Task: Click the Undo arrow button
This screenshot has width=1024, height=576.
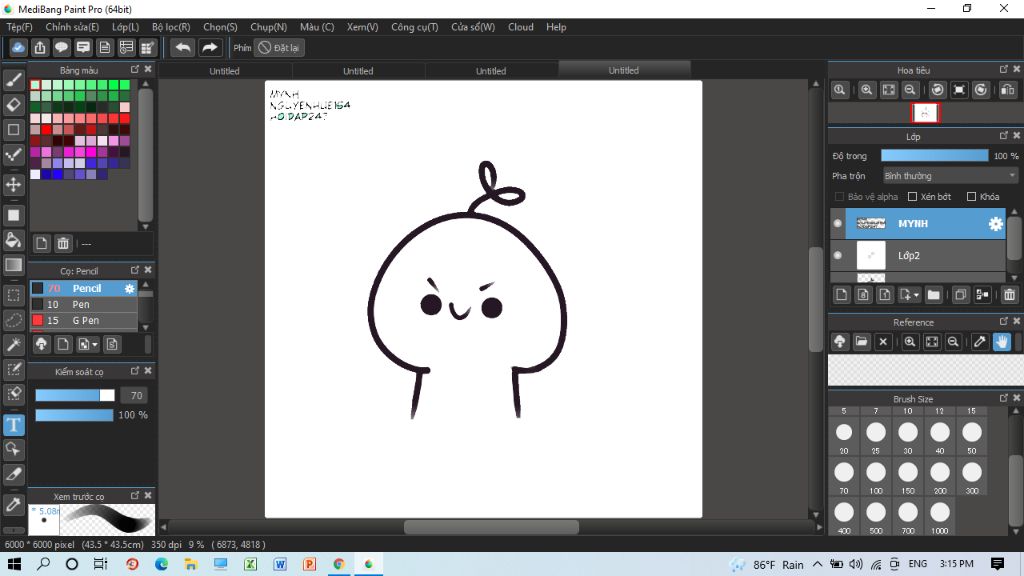Action: tap(183, 48)
